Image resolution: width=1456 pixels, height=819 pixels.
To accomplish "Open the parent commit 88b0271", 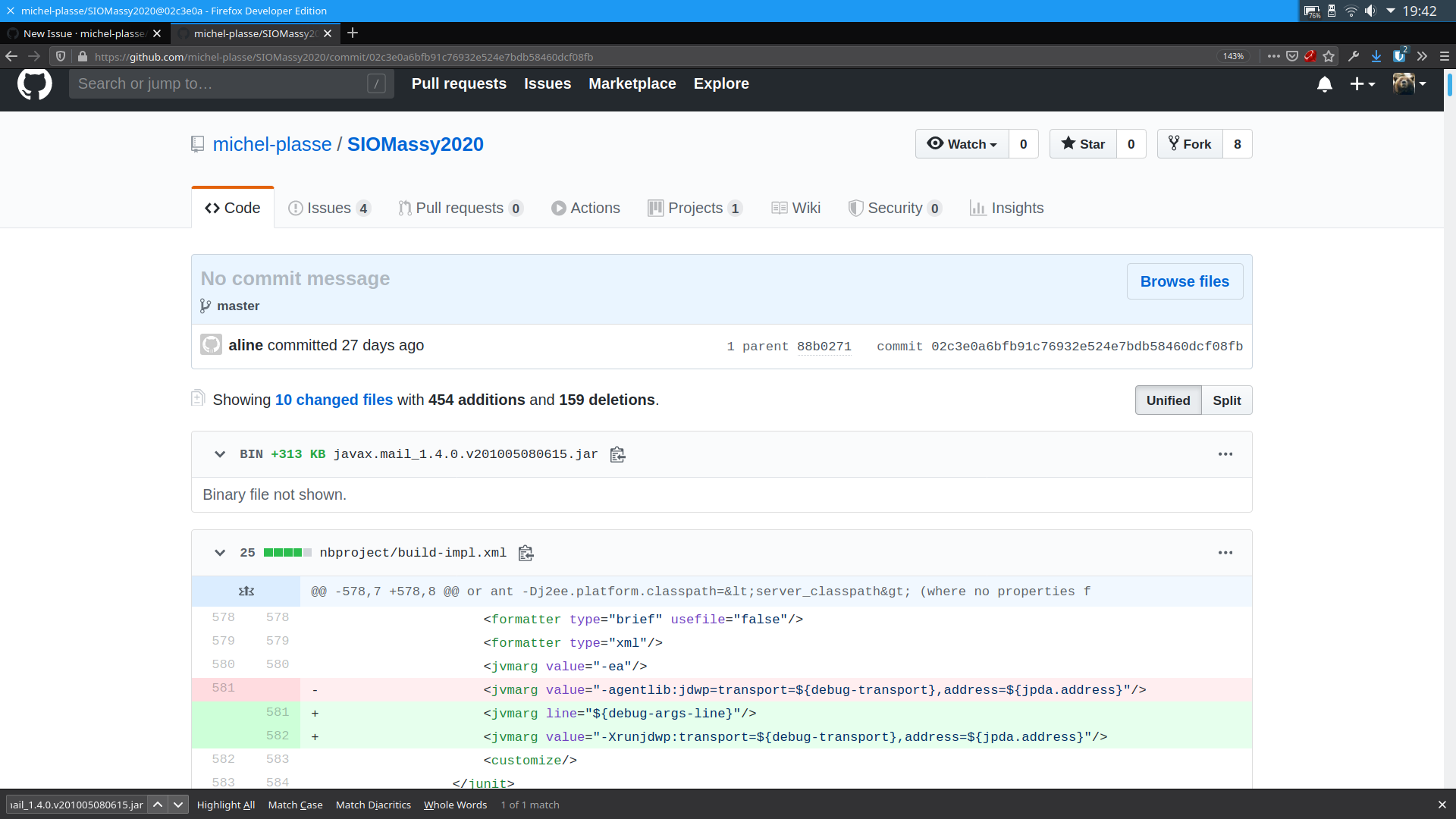I will pyautogui.click(x=824, y=347).
